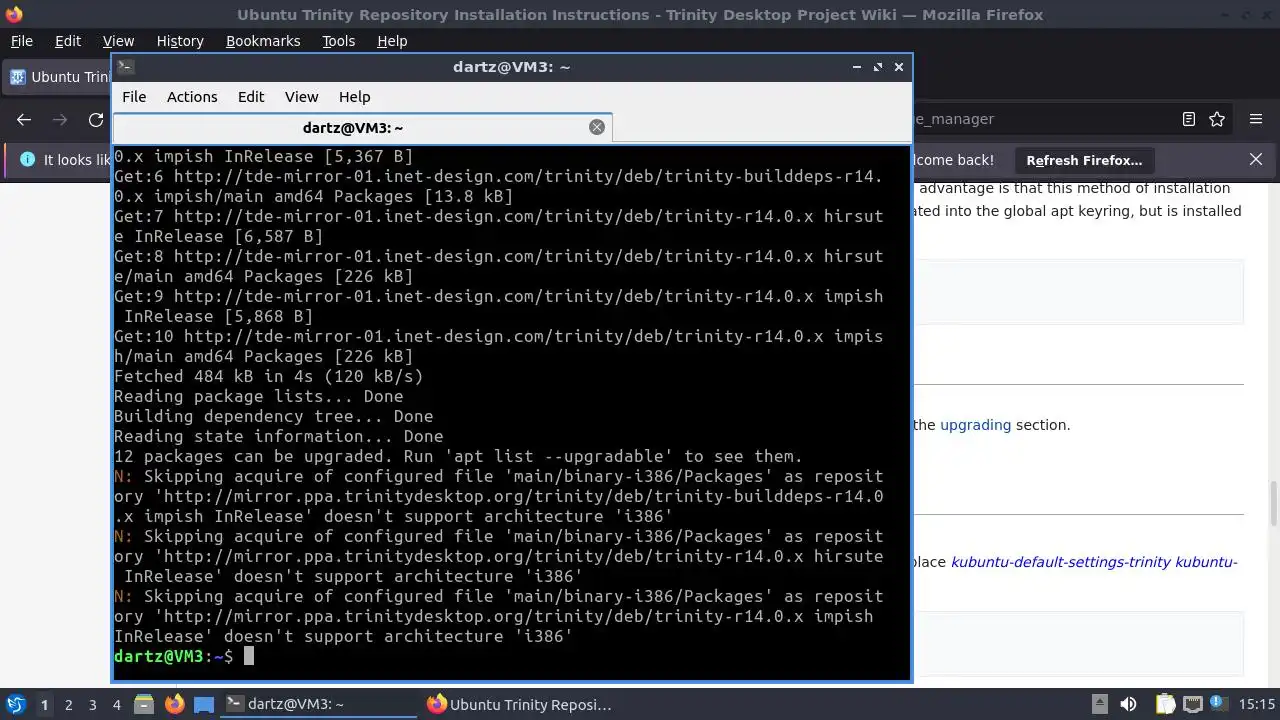Open the Firefox hamburger application menu
The image size is (1280, 720).
(1256, 119)
